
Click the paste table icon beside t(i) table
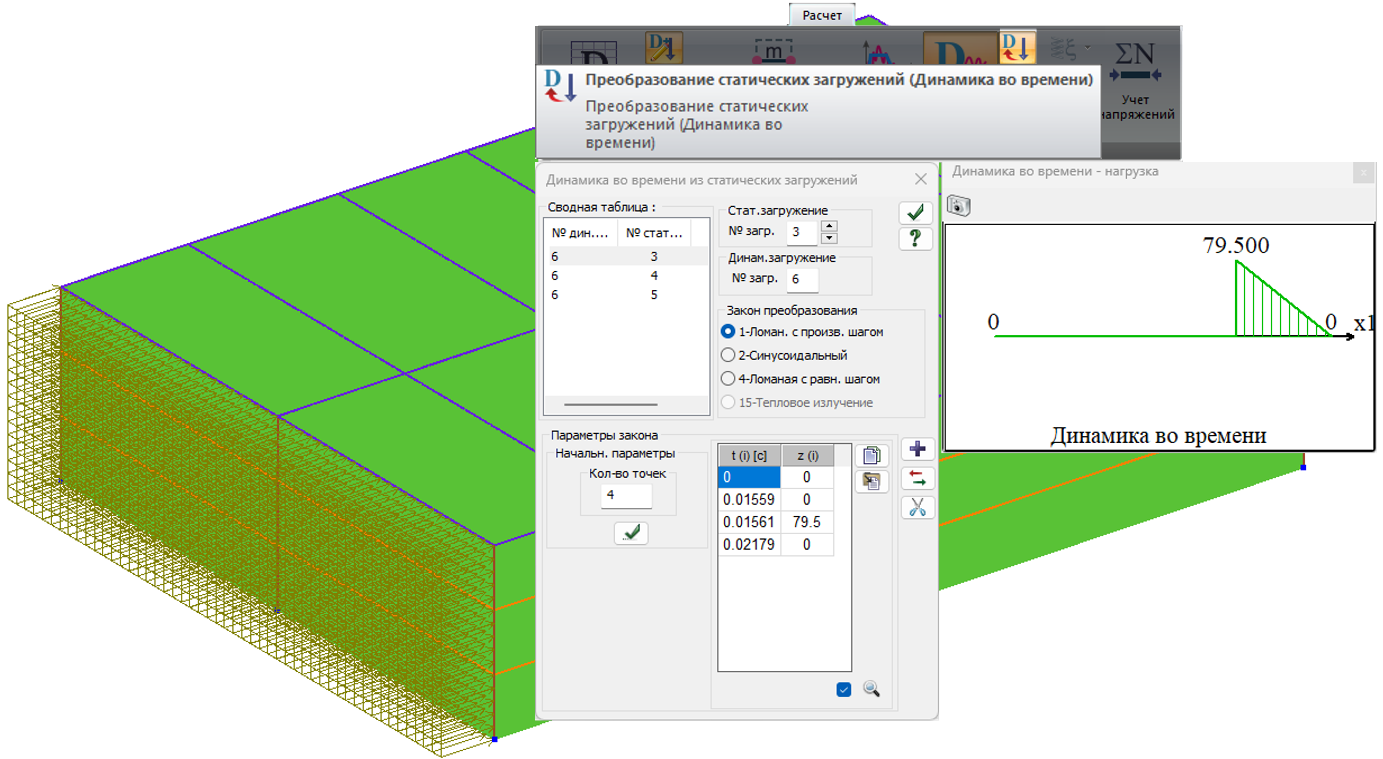[x=872, y=482]
